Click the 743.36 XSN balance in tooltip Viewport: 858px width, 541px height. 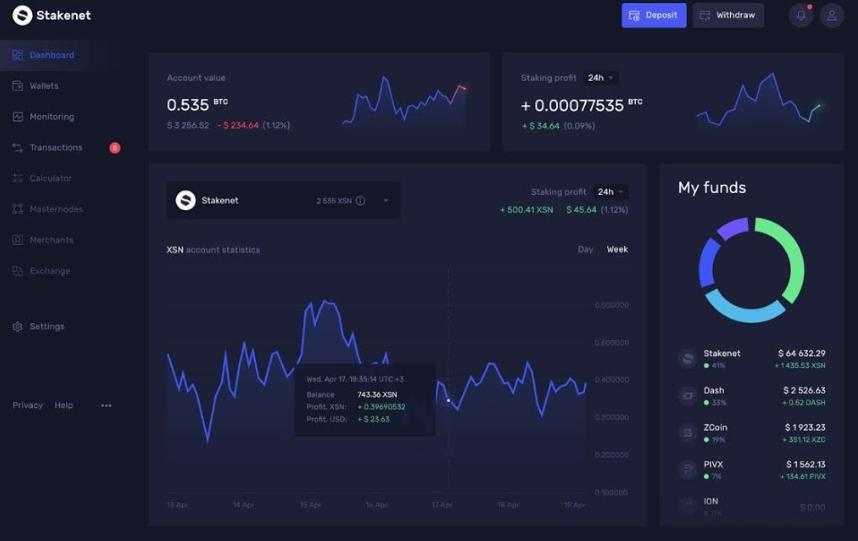[377, 394]
